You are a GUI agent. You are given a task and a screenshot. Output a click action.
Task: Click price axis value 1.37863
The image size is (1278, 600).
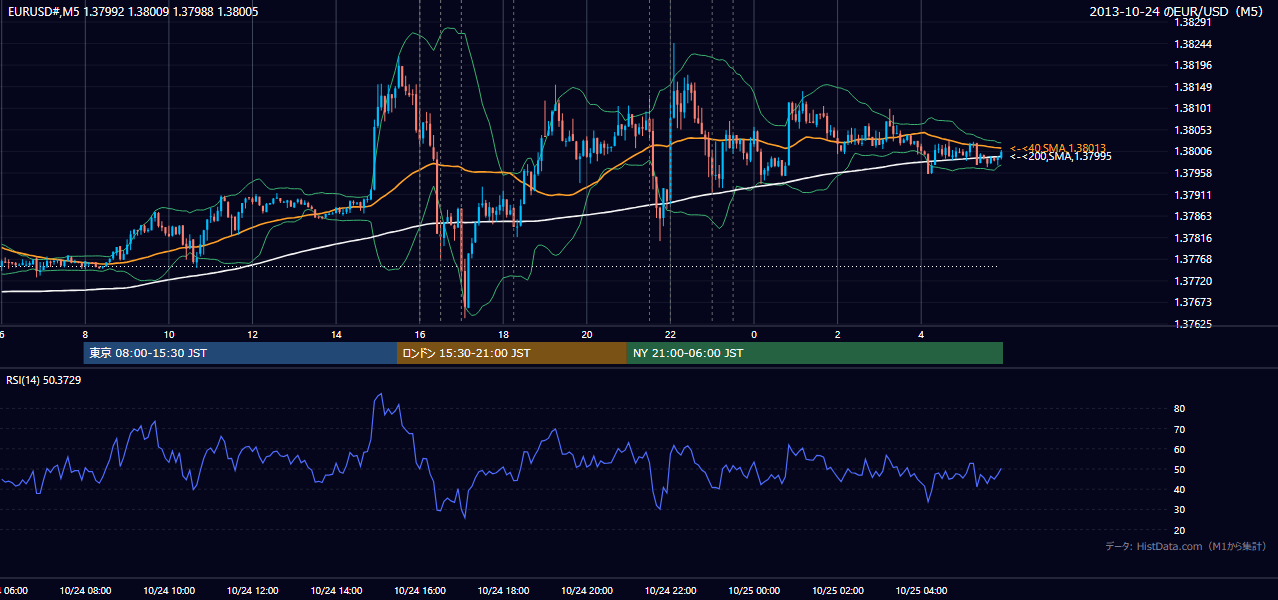(1192, 216)
